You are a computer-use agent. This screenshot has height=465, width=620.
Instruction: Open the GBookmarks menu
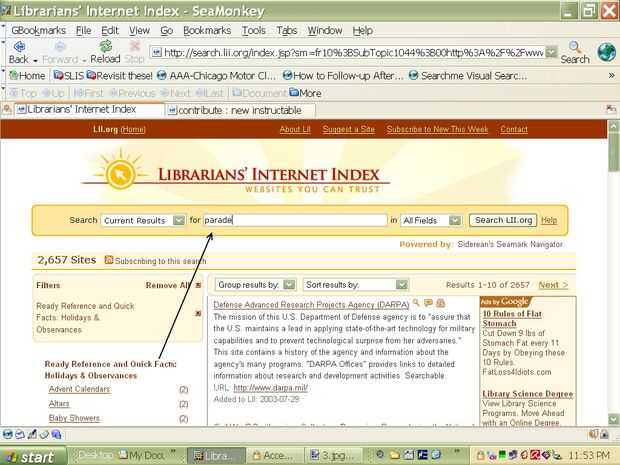pos(38,30)
